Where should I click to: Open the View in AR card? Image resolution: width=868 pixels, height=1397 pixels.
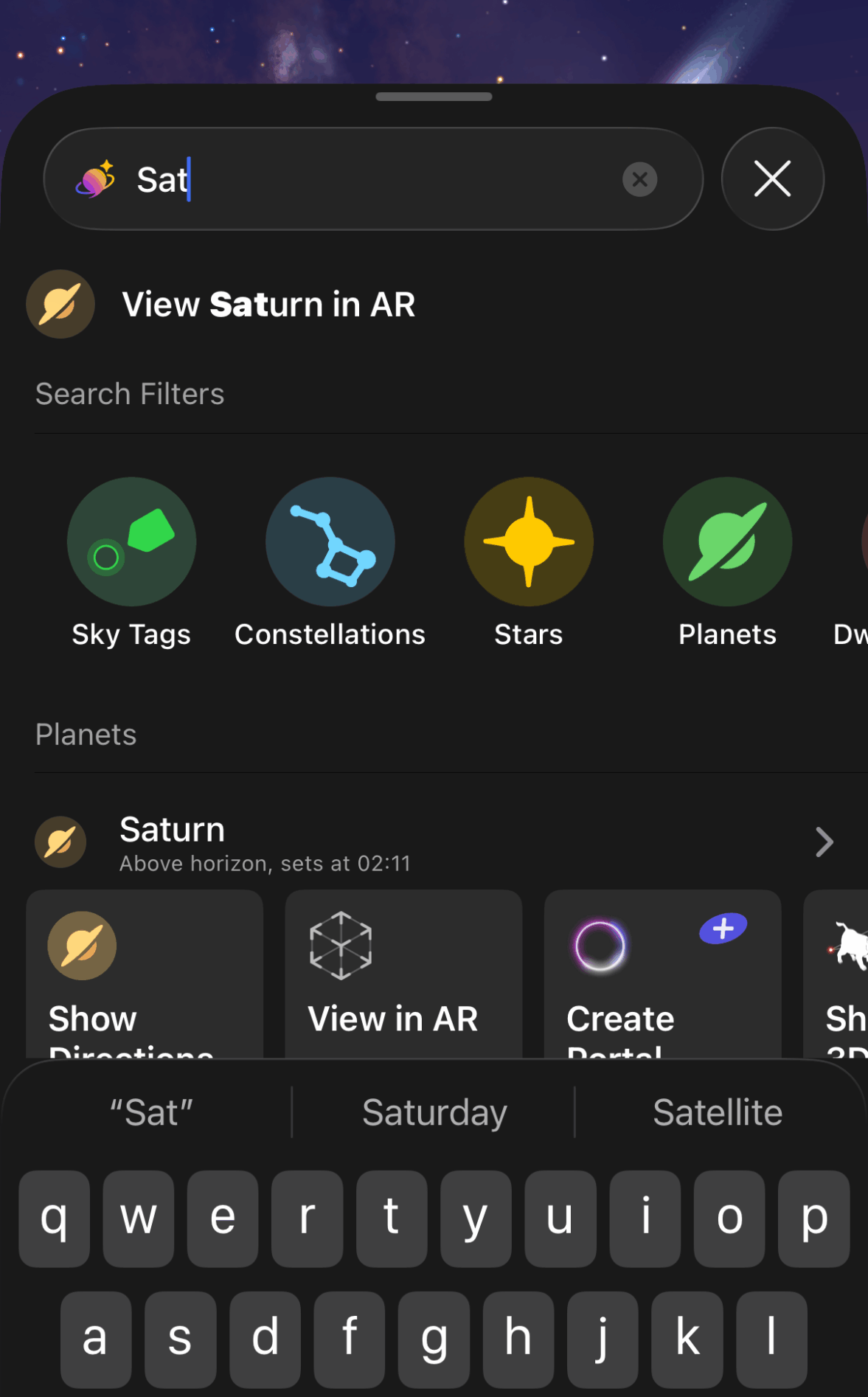(403, 974)
